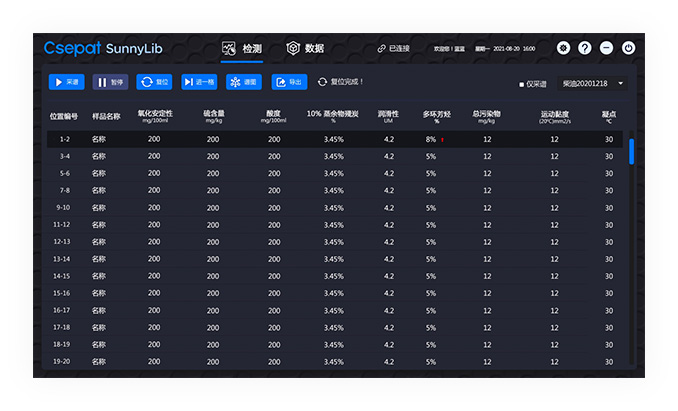
Task: Open settings via the gear icon
Action: 563,48
